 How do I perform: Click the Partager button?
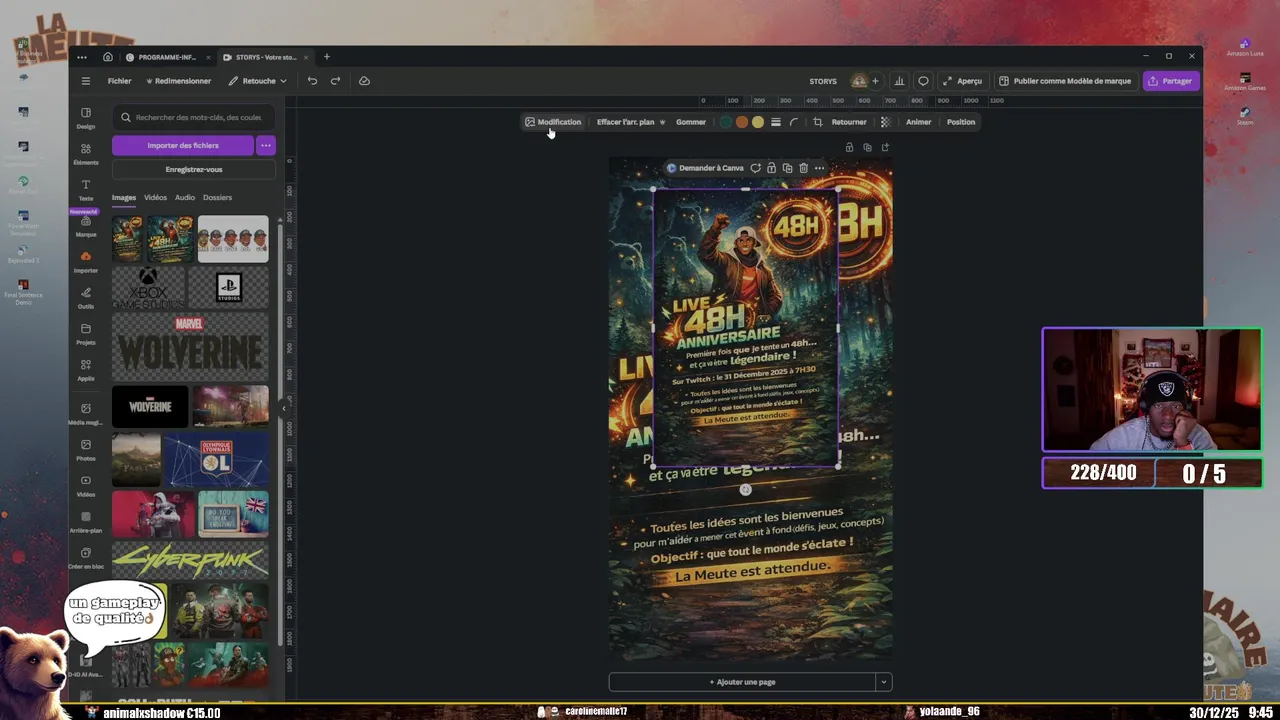coord(1170,81)
